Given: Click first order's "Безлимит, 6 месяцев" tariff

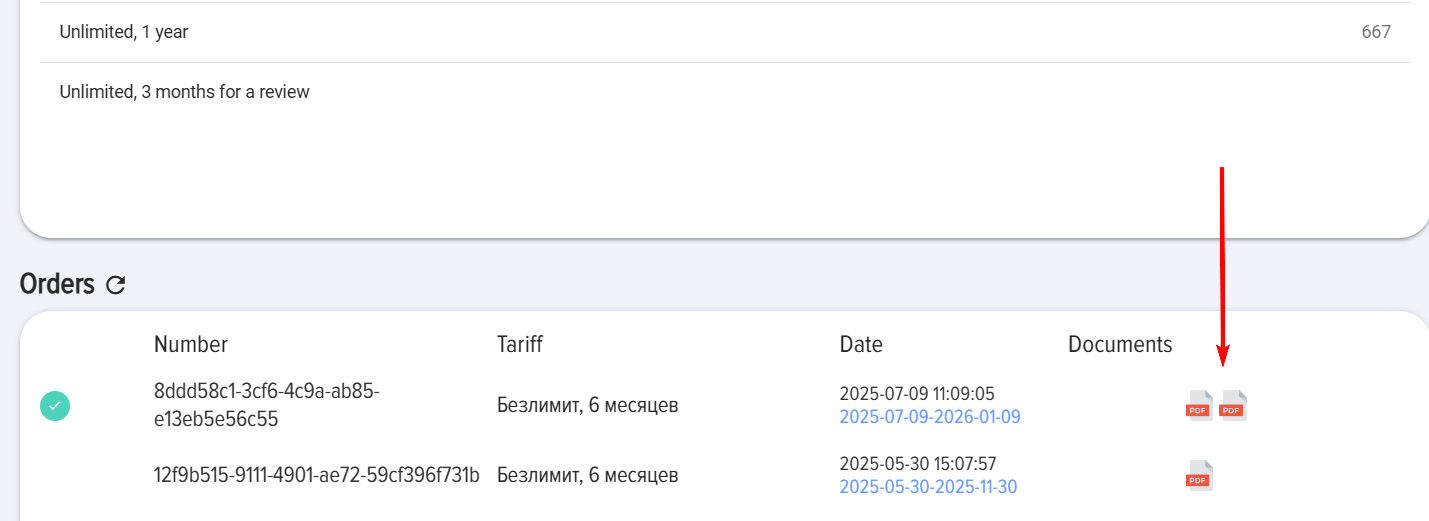Looking at the screenshot, I should (x=588, y=406).
